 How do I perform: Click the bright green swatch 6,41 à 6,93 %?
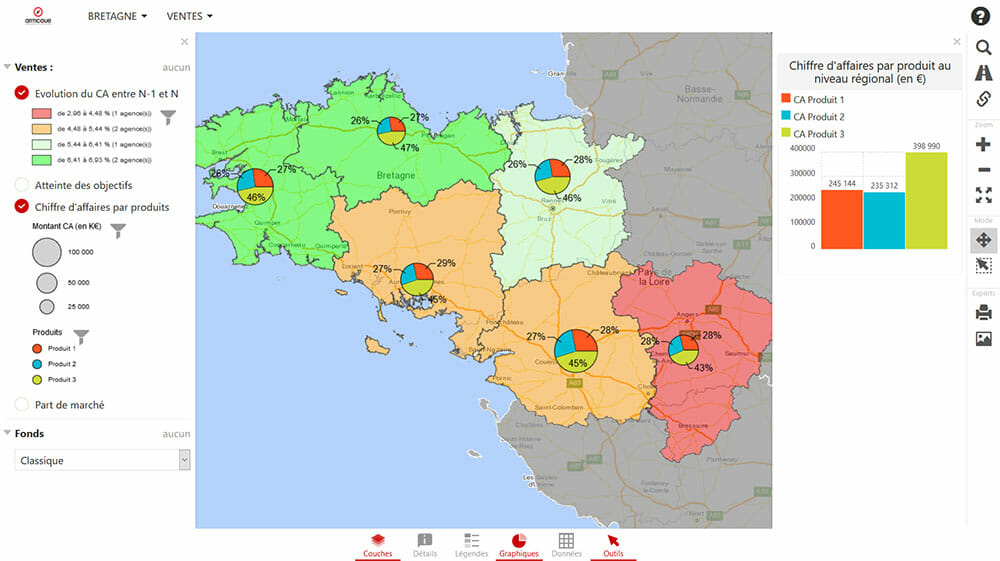click(41, 160)
